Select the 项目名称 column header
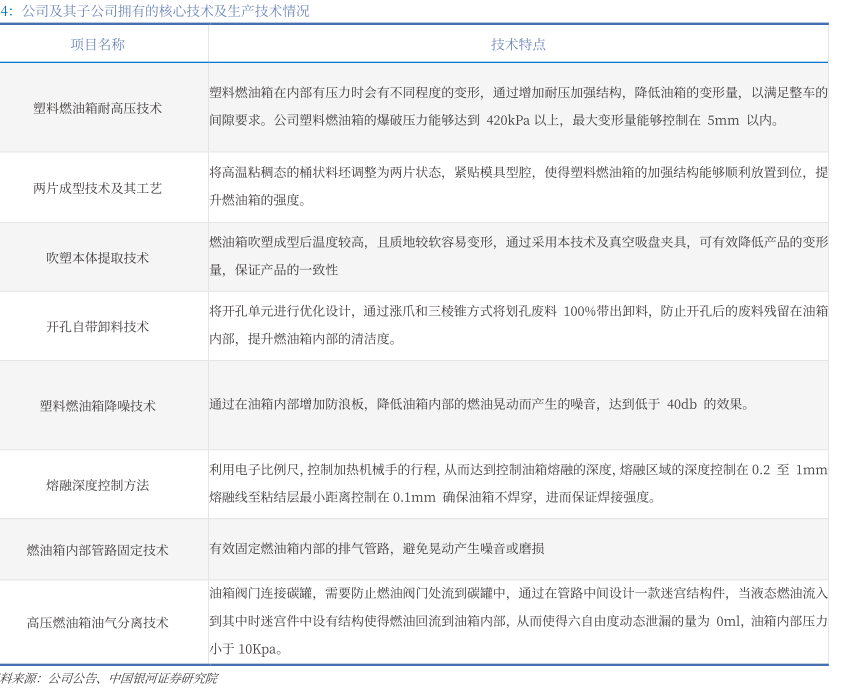 (x=98, y=45)
